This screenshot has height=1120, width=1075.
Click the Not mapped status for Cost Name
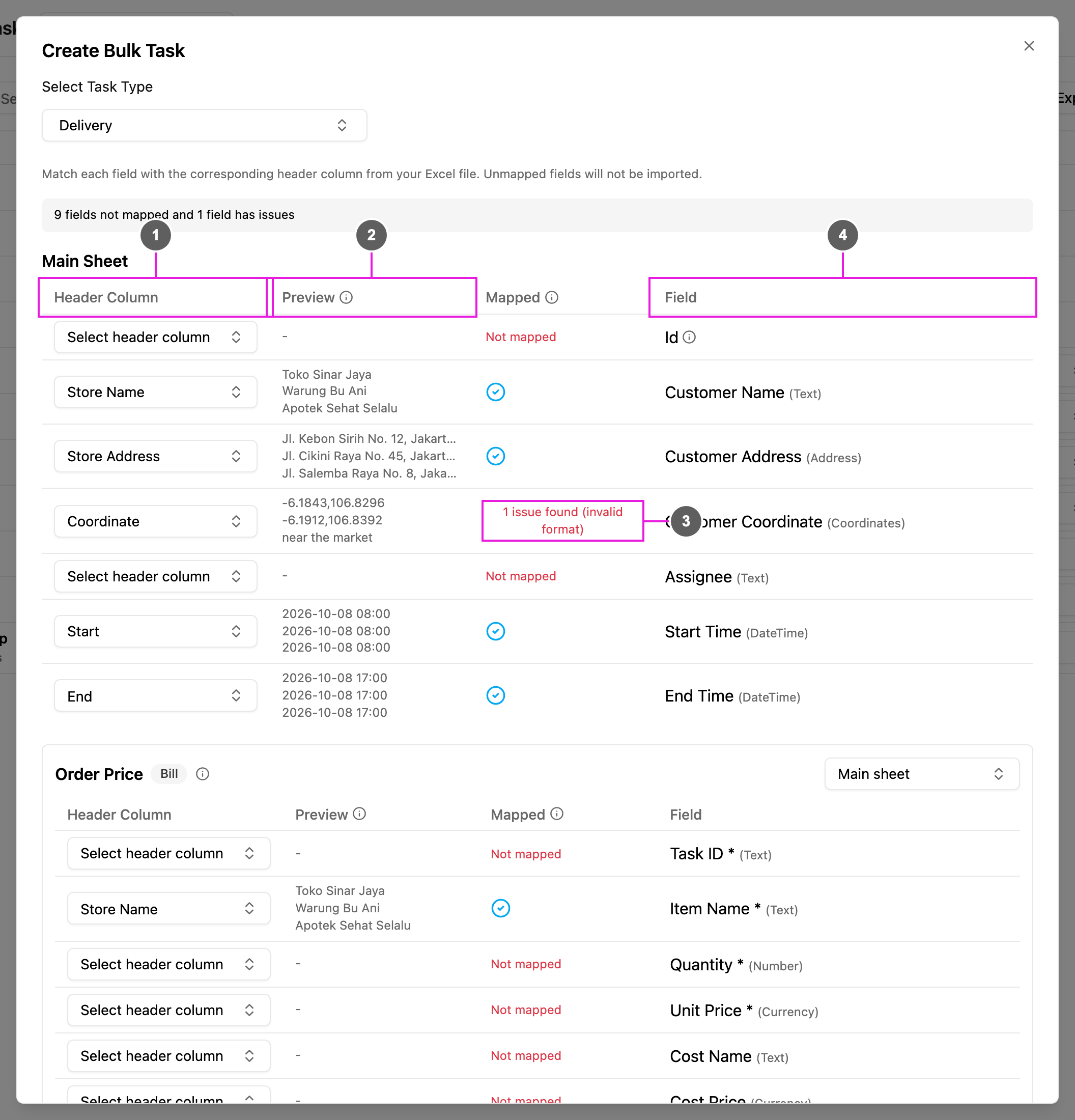click(525, 1055)
